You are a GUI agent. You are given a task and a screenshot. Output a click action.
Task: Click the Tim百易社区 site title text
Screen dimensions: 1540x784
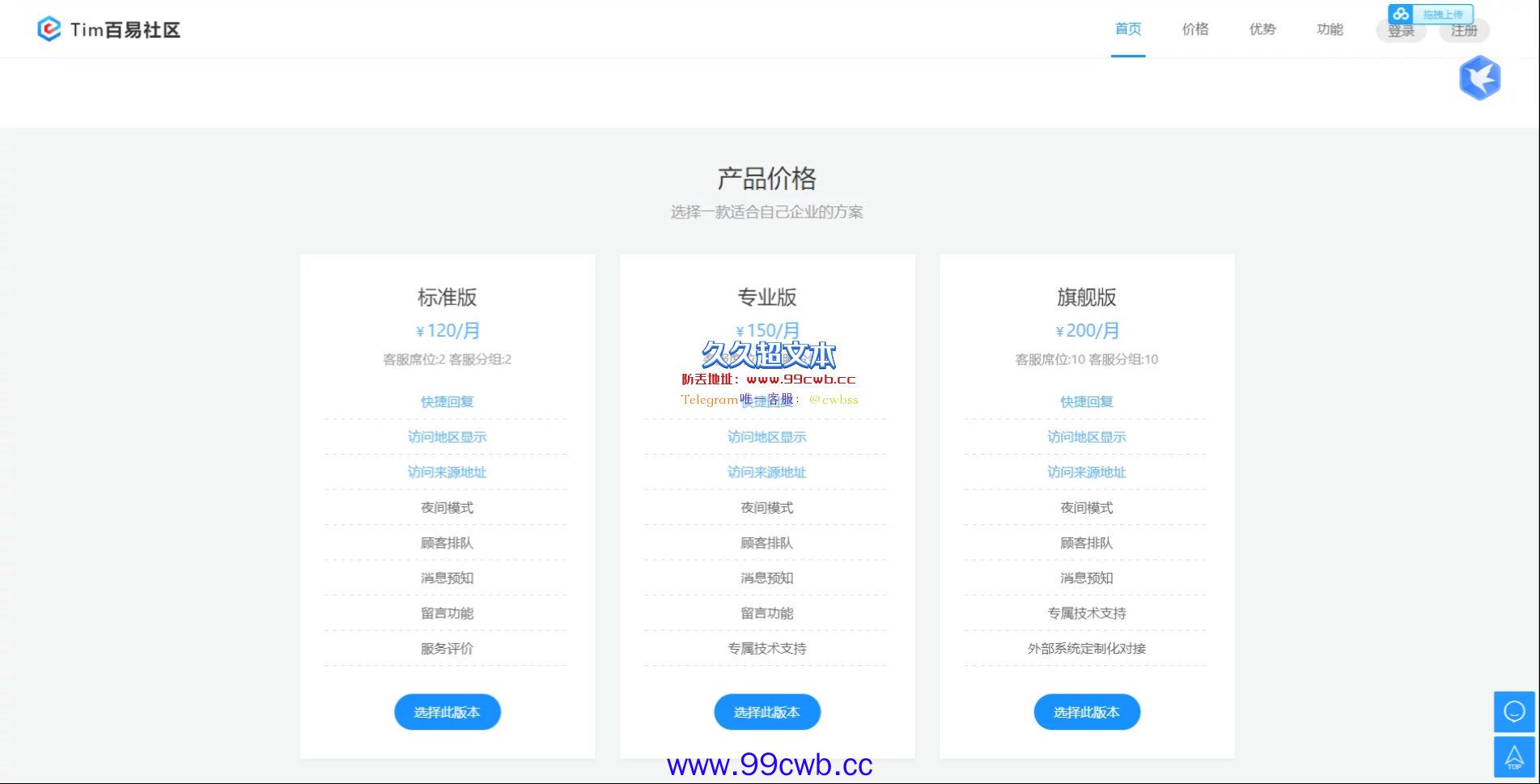125,30
